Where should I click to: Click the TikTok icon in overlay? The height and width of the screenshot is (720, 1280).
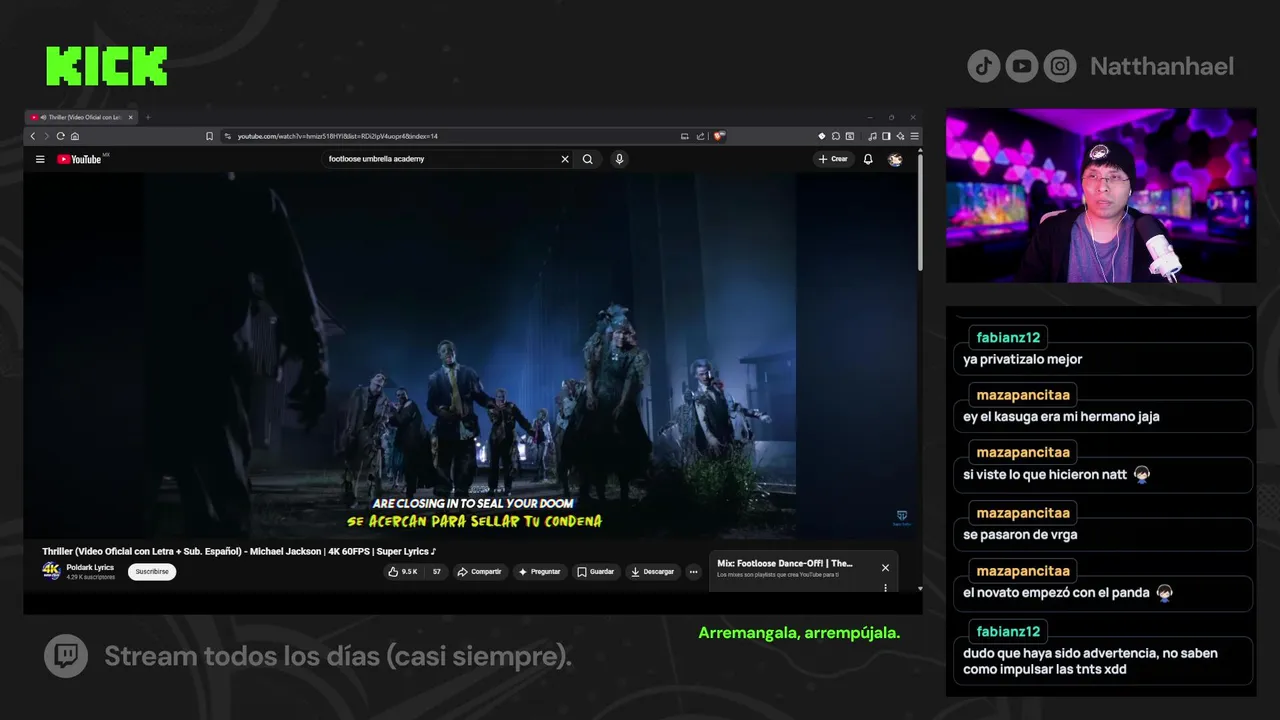coord(984,66)
